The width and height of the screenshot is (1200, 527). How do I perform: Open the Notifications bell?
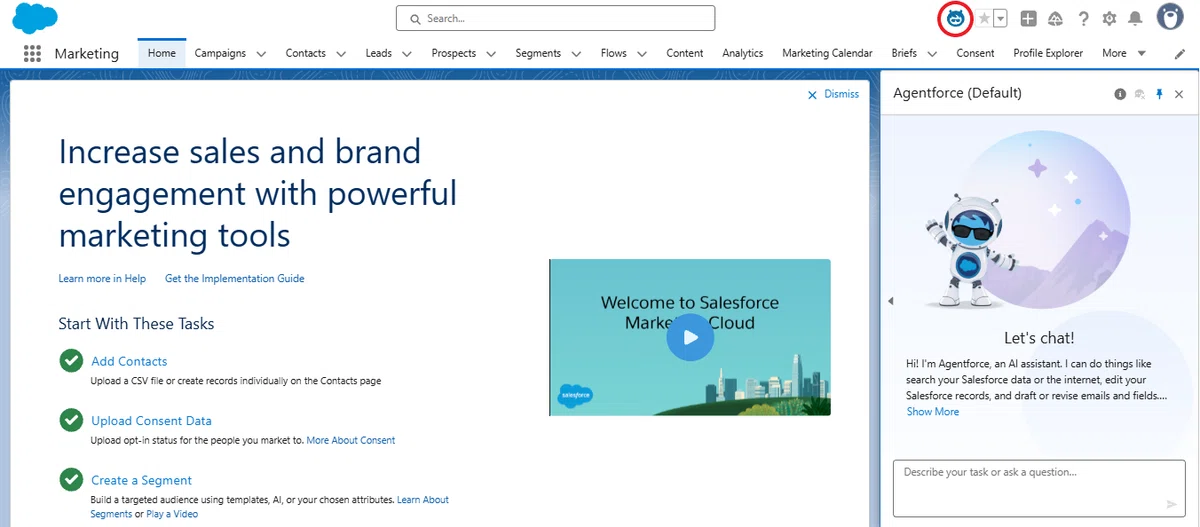point(1135,19)
